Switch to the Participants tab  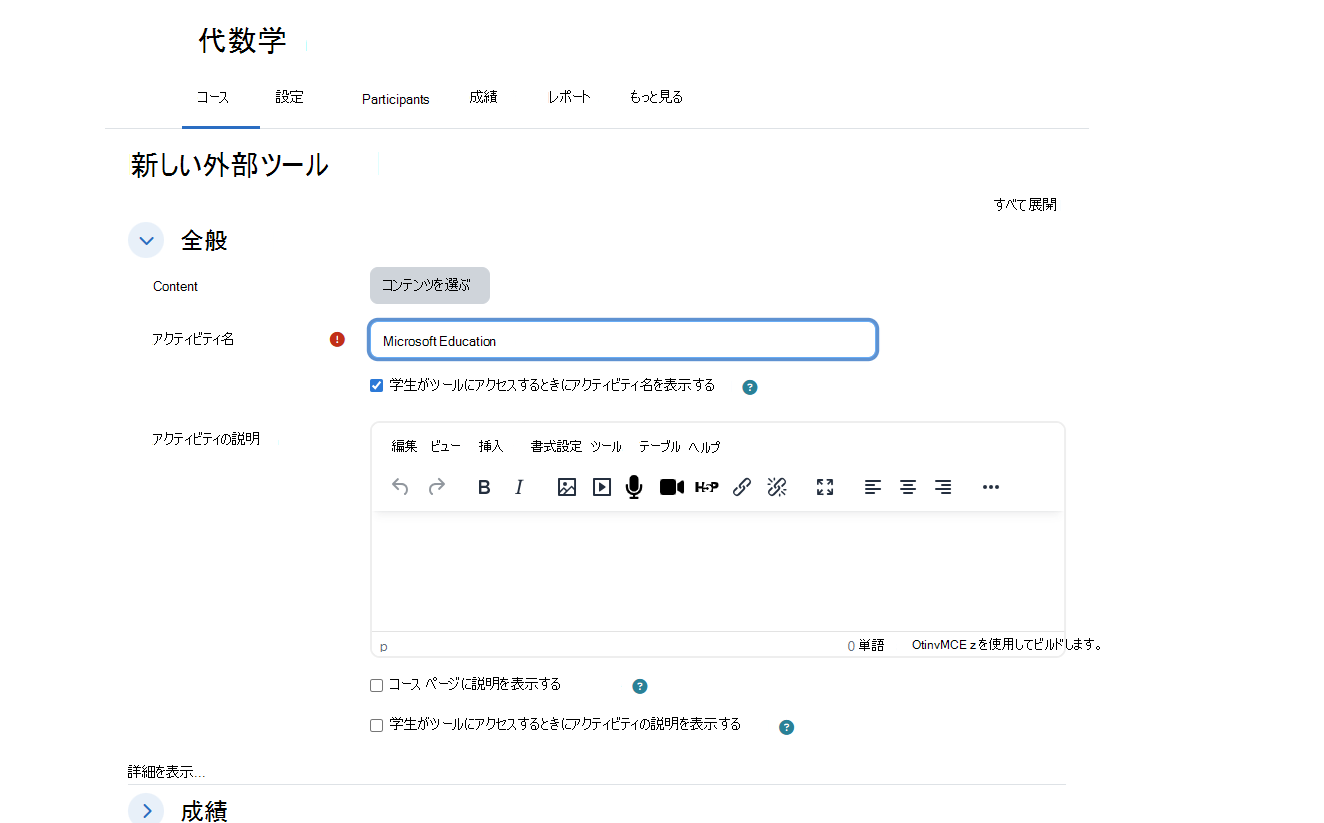click(x=396, y=99)
